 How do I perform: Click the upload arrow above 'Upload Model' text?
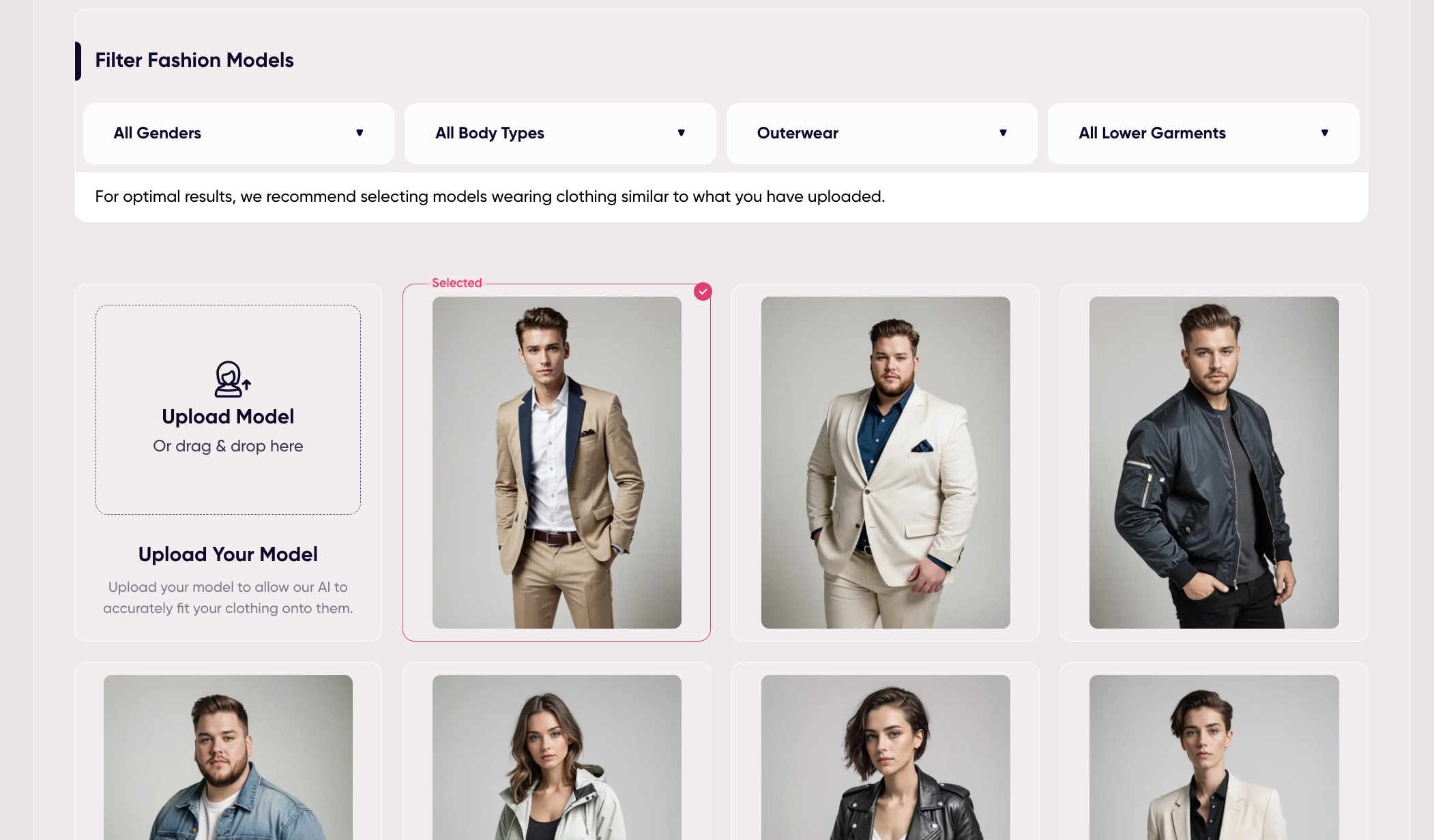(246, 382)
